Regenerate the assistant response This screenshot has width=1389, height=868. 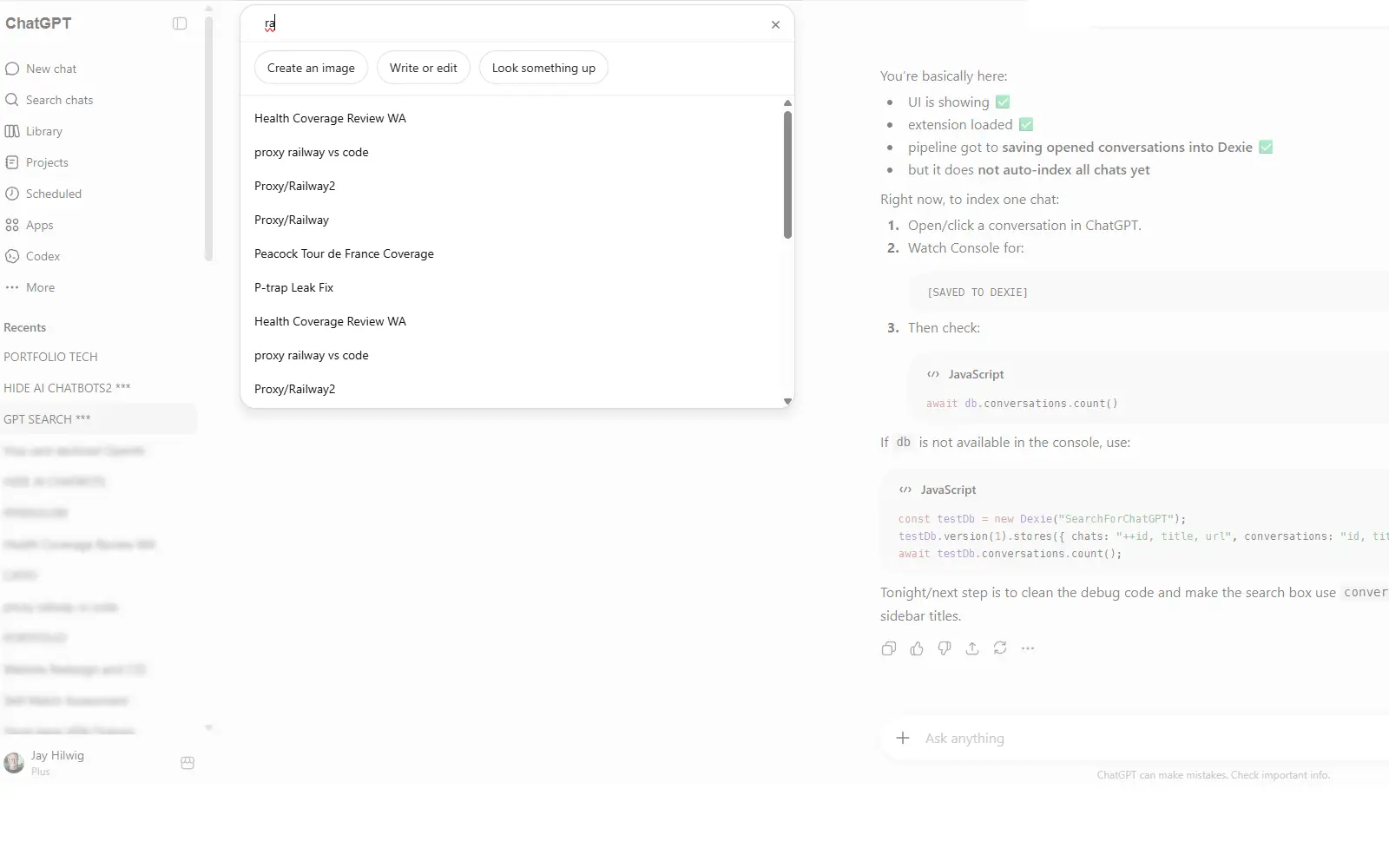tap(1000, 648)
